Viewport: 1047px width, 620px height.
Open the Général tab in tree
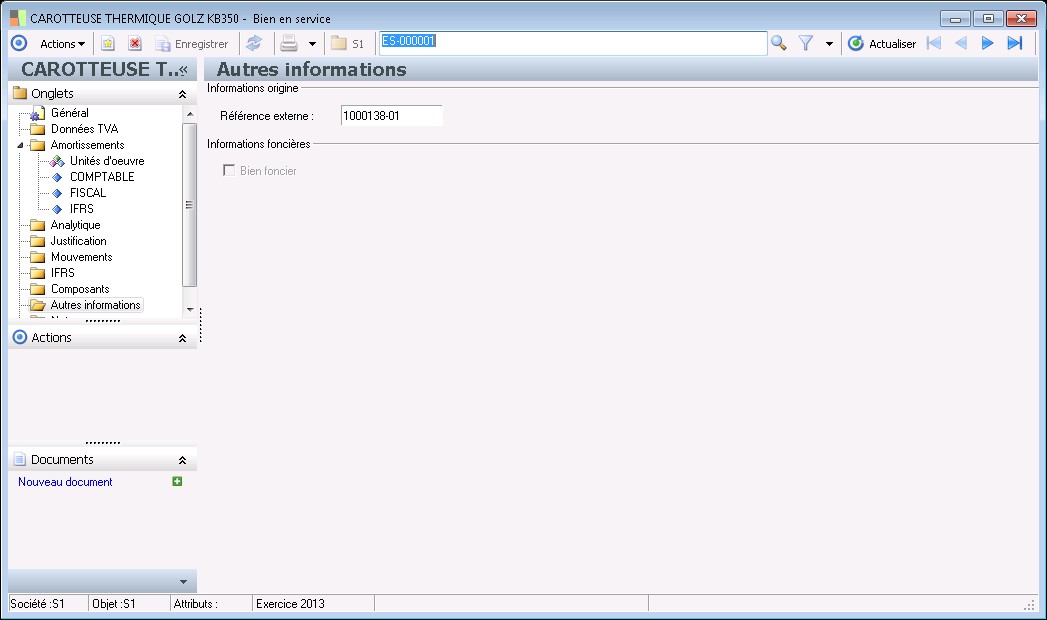click(x=69, y=113)
